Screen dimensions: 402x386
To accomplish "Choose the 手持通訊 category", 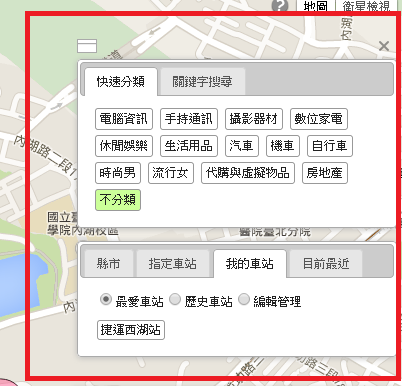I will click(189, 119).
